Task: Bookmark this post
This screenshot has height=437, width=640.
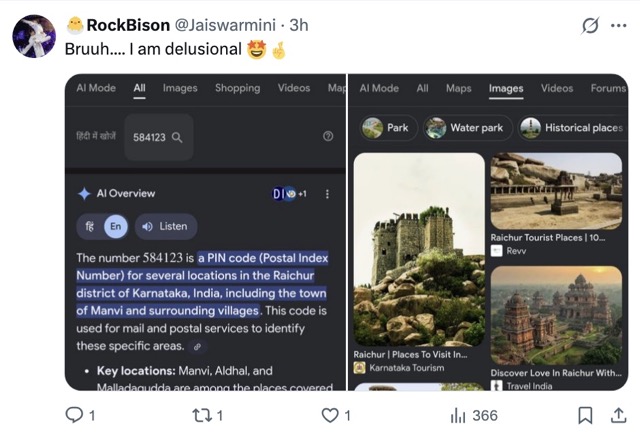Action: pos(587,415)
